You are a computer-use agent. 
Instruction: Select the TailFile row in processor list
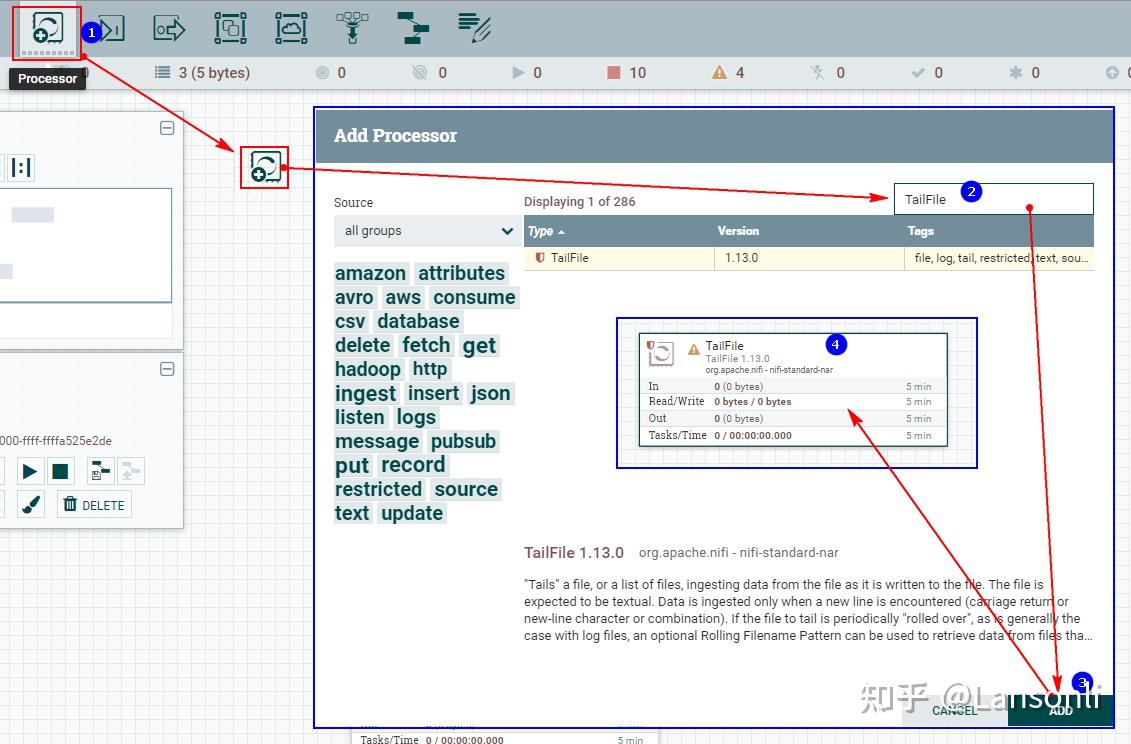tap(809, 258)
